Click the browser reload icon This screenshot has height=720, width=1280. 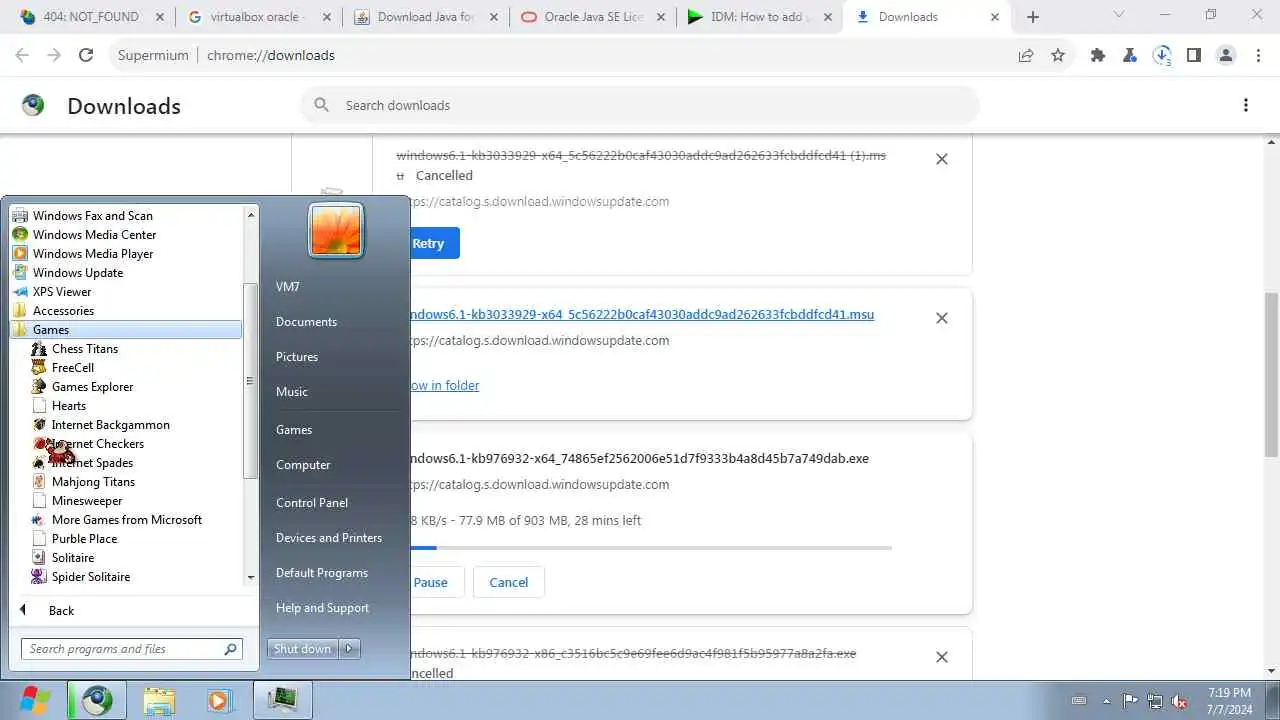tap(86, 55)
